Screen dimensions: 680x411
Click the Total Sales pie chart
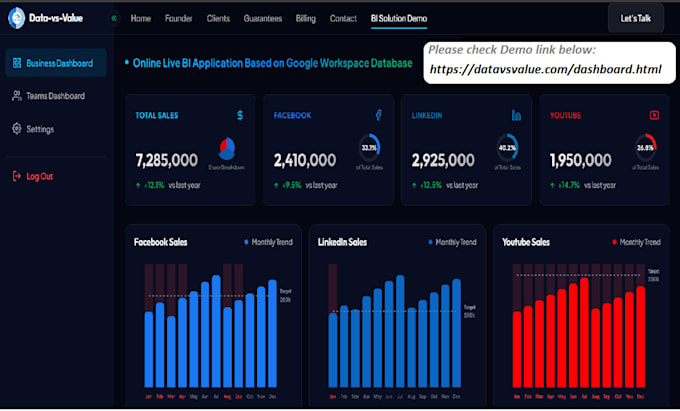point(227,149)
